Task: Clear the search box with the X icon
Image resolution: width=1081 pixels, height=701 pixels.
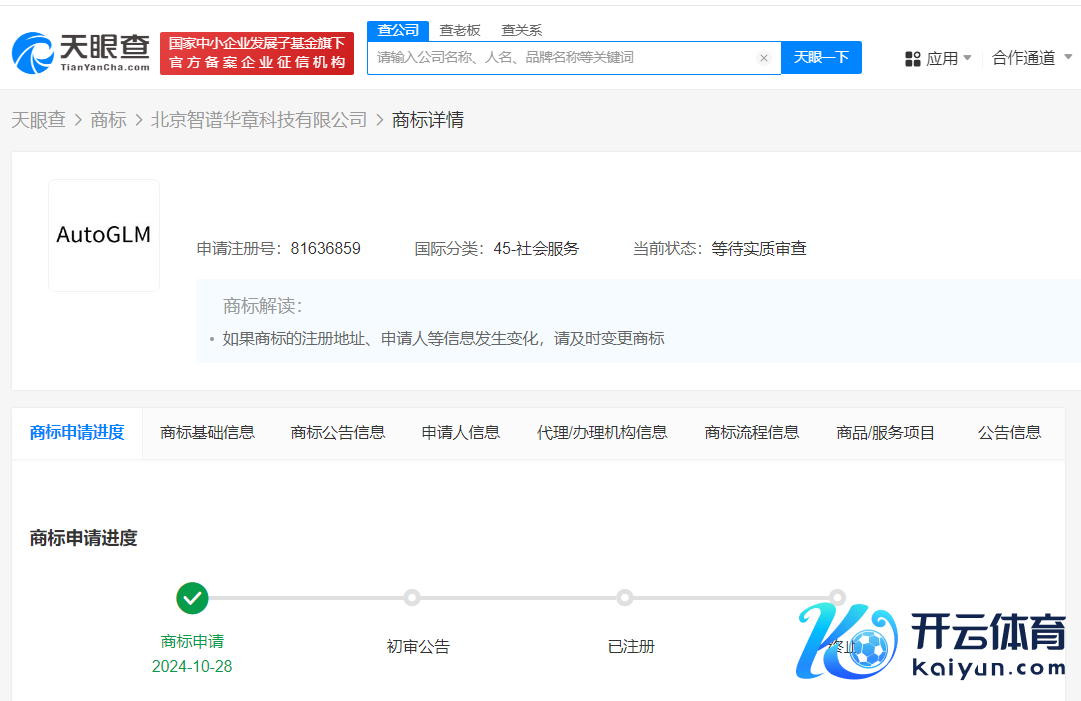Action: [764, 58]
